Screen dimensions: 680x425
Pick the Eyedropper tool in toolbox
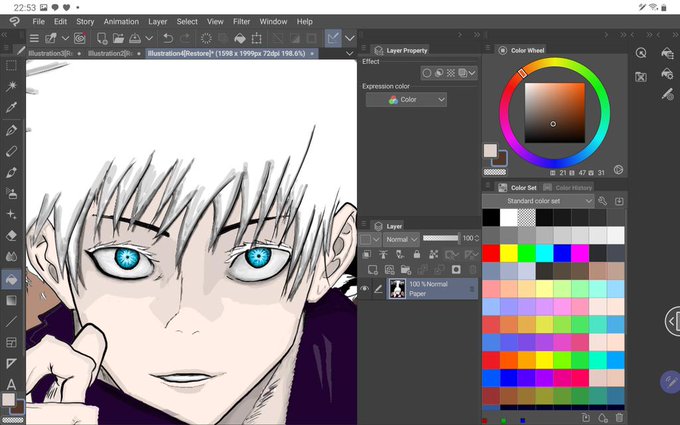(x=11, y=107)
